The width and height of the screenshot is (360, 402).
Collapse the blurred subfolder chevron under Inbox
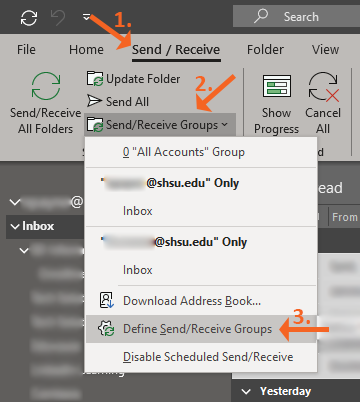(x=24, y=250)
